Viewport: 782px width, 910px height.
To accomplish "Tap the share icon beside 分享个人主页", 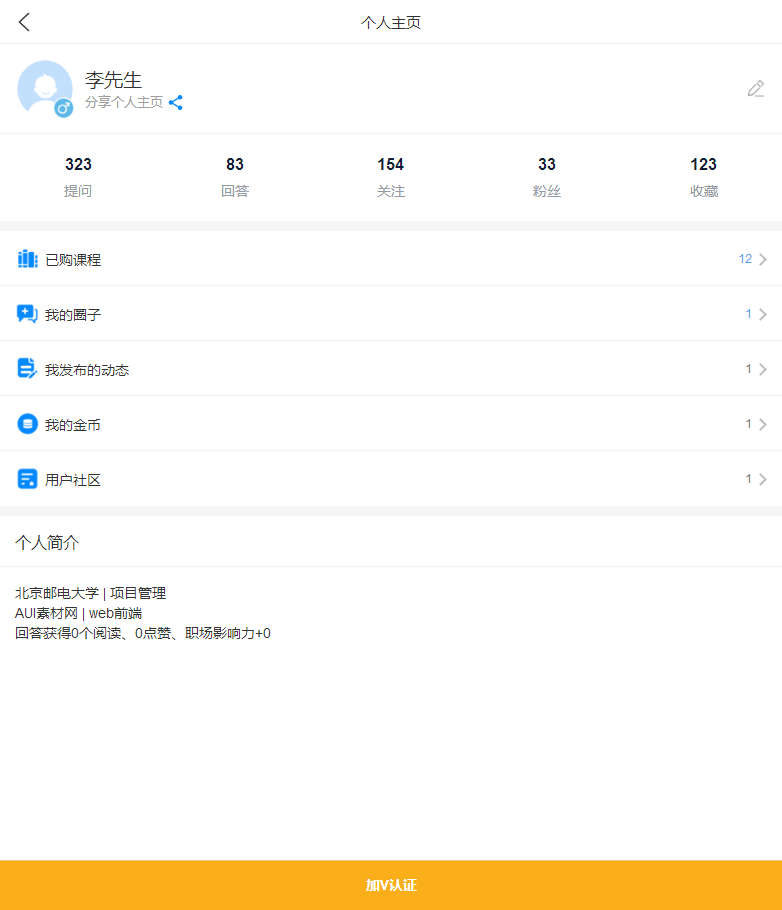I will pyautogui.click(x=176, y=102).
